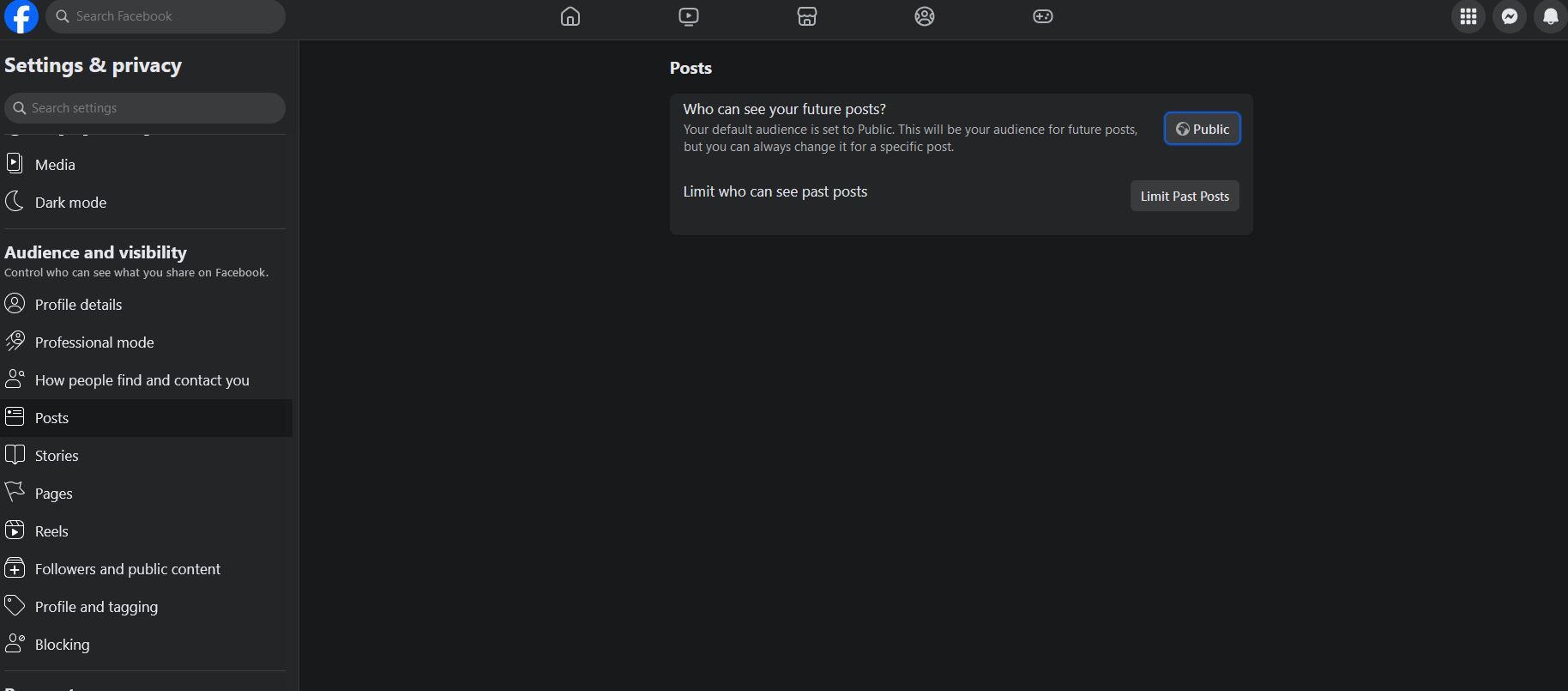Select the Posts settings item

click(146, 417)
